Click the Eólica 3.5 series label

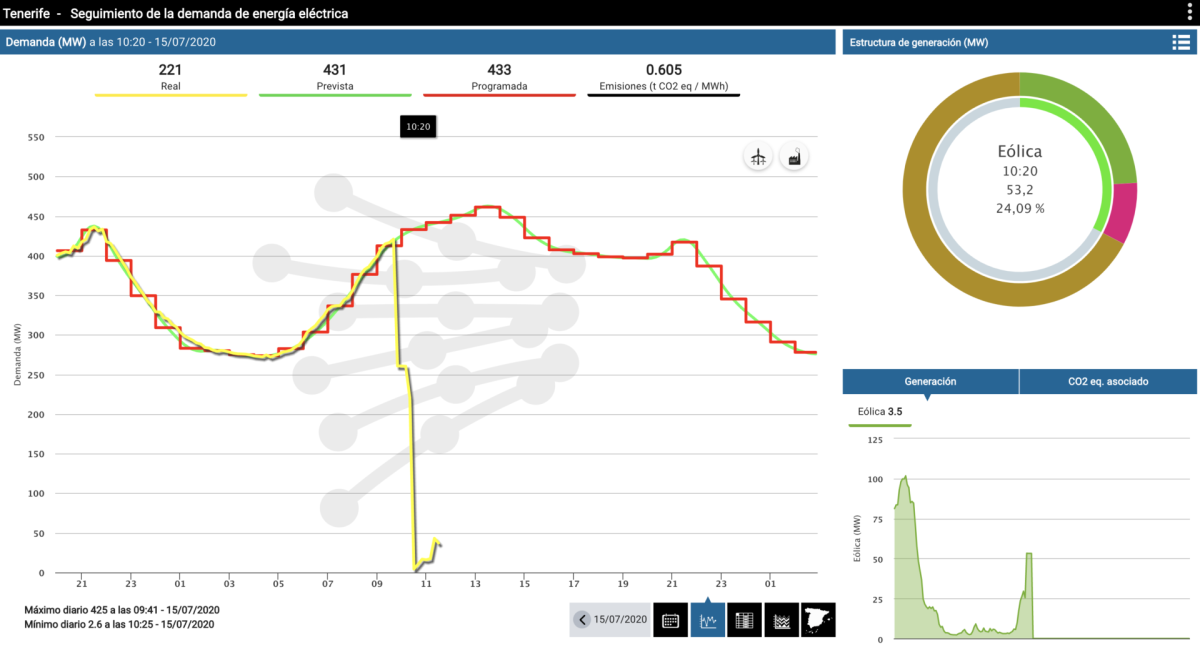coord(880,411)
